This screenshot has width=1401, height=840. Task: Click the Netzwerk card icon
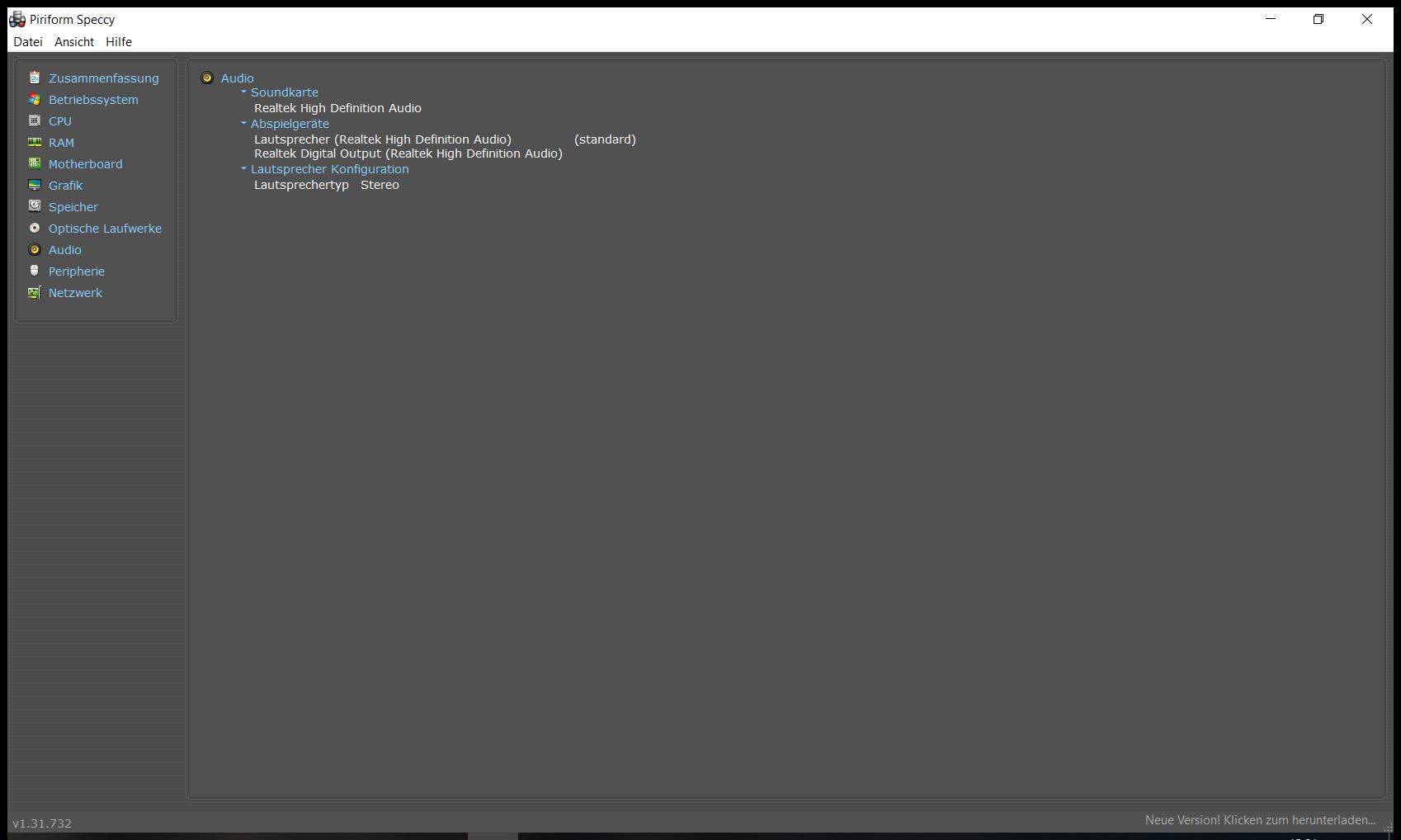coord(35,292)
